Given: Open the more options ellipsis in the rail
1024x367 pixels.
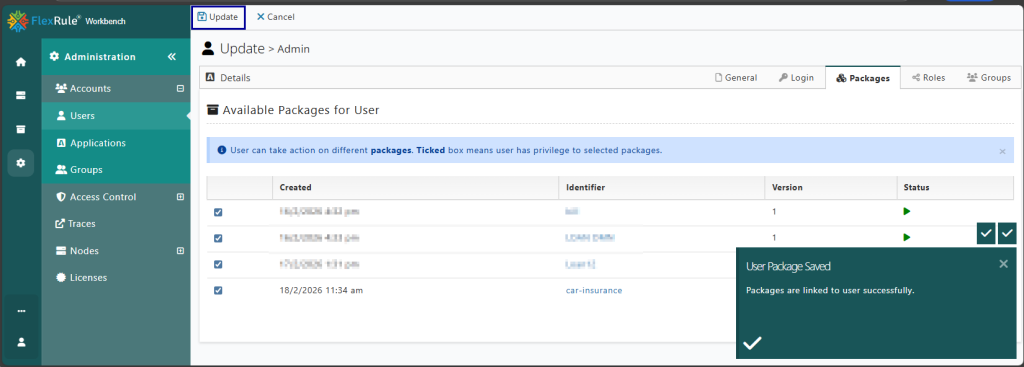Looking at the screenshot, I should tap(21, 311).
